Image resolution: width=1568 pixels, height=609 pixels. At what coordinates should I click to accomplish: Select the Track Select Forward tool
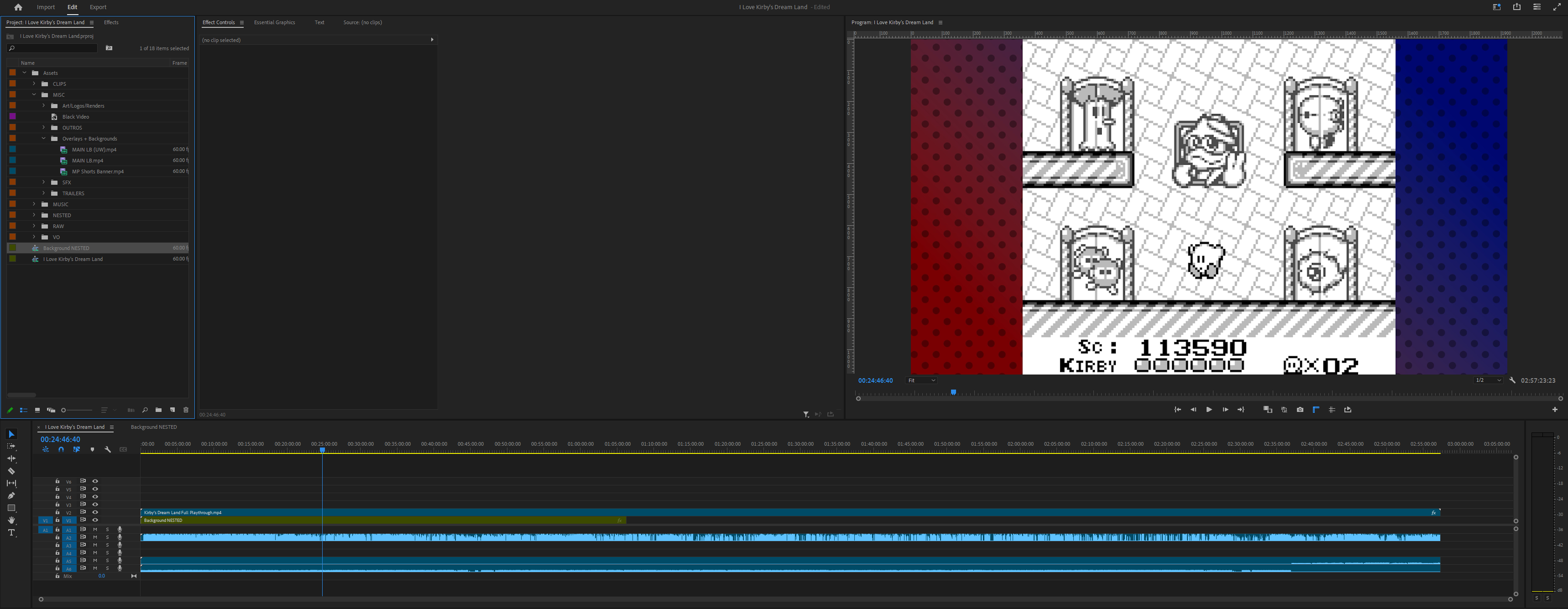pyautogui.click(x=11, y=447)
